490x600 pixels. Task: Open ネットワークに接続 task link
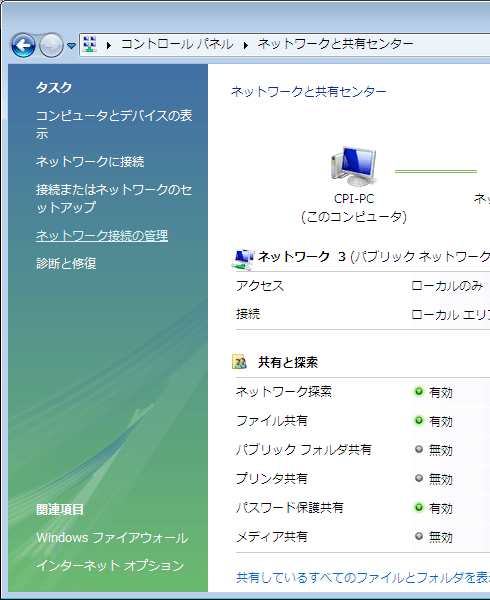[x=90, y=161]
